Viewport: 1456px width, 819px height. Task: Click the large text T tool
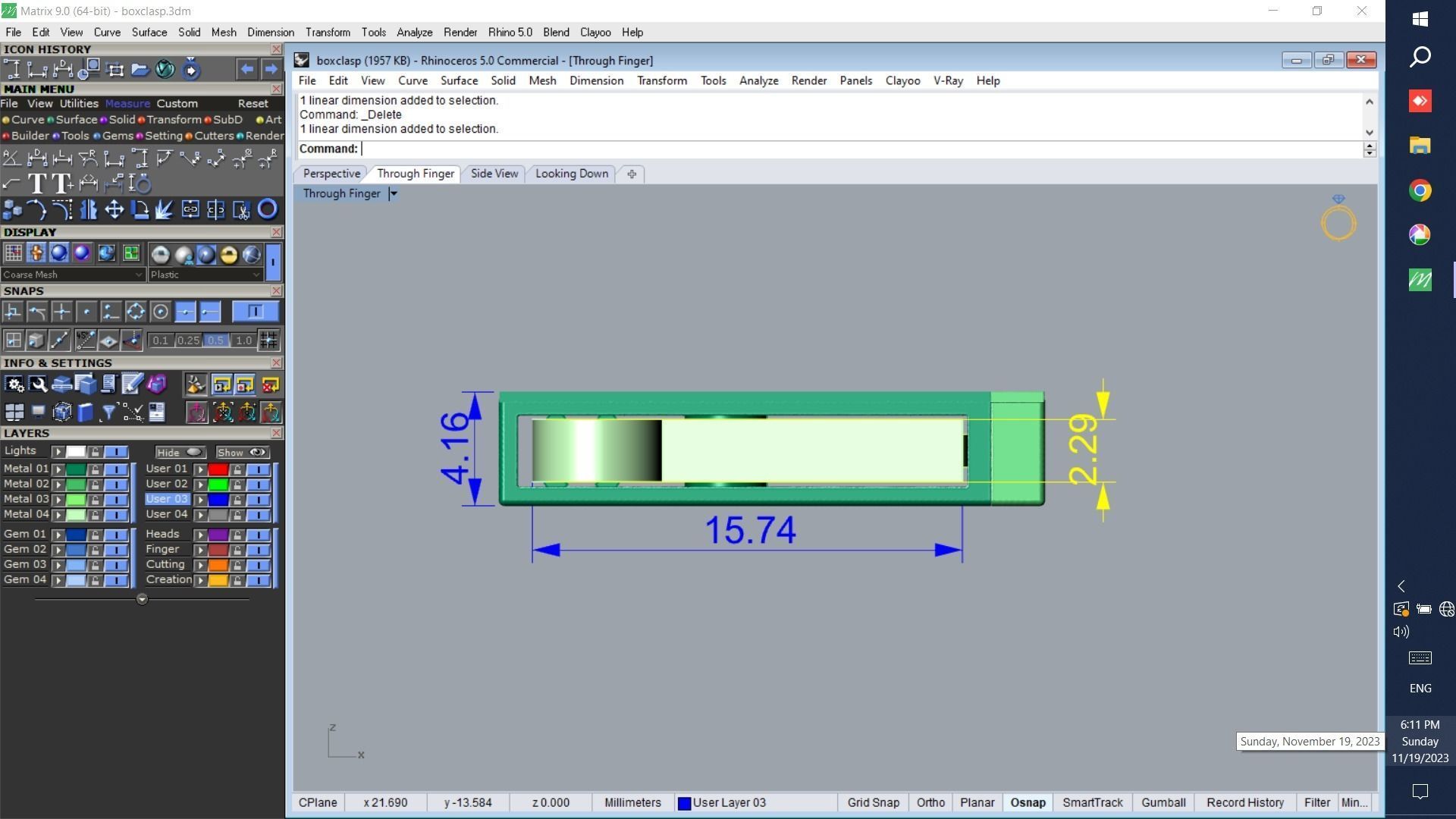36,184
